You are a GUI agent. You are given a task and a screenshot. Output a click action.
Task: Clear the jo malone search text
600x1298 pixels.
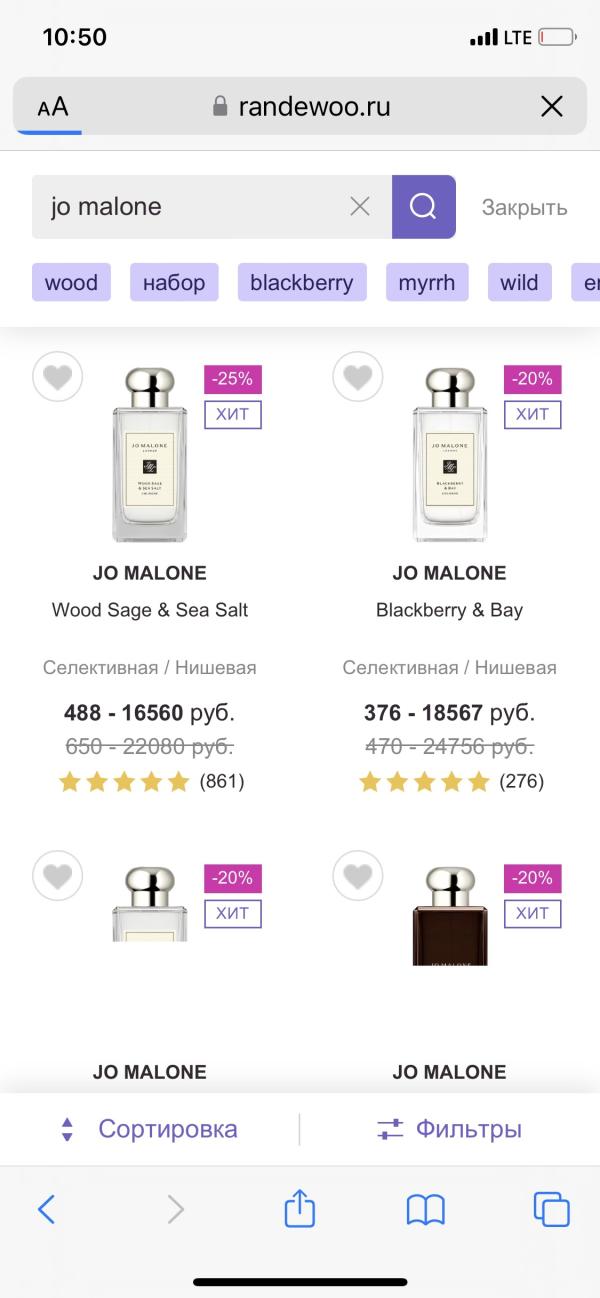point(360,207)
